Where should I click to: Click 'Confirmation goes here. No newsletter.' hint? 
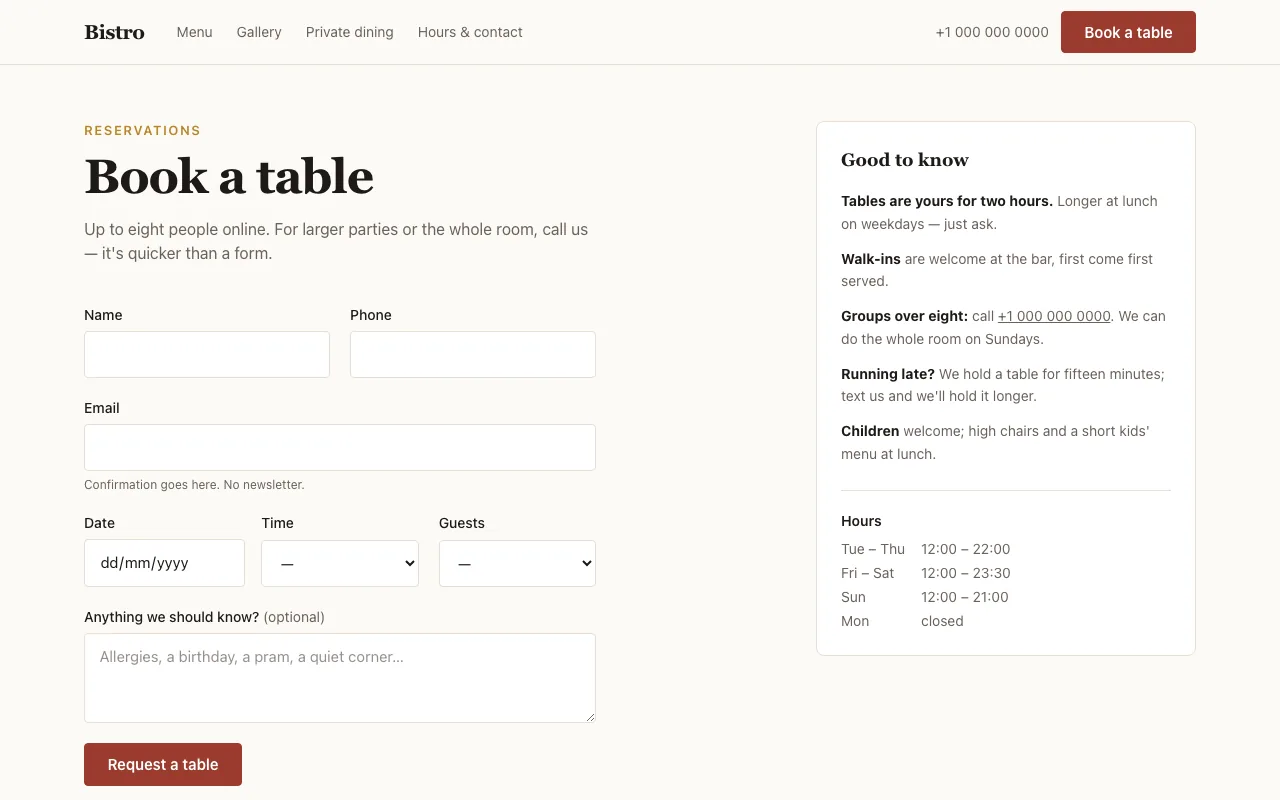coord(194,485)
